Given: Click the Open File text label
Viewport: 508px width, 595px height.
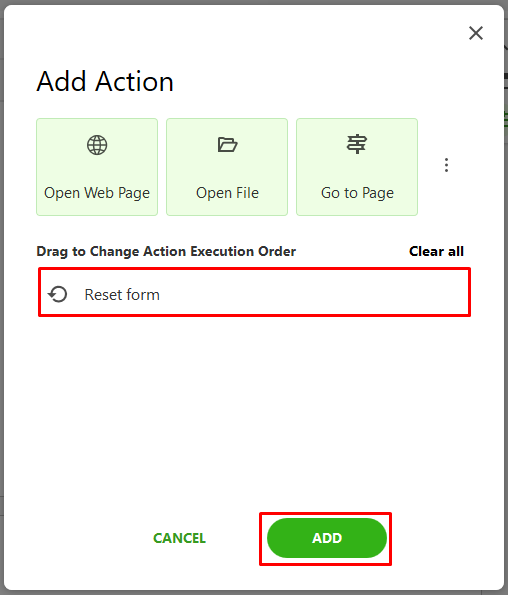Looking at the screenshot, I should tap(227, 193).
